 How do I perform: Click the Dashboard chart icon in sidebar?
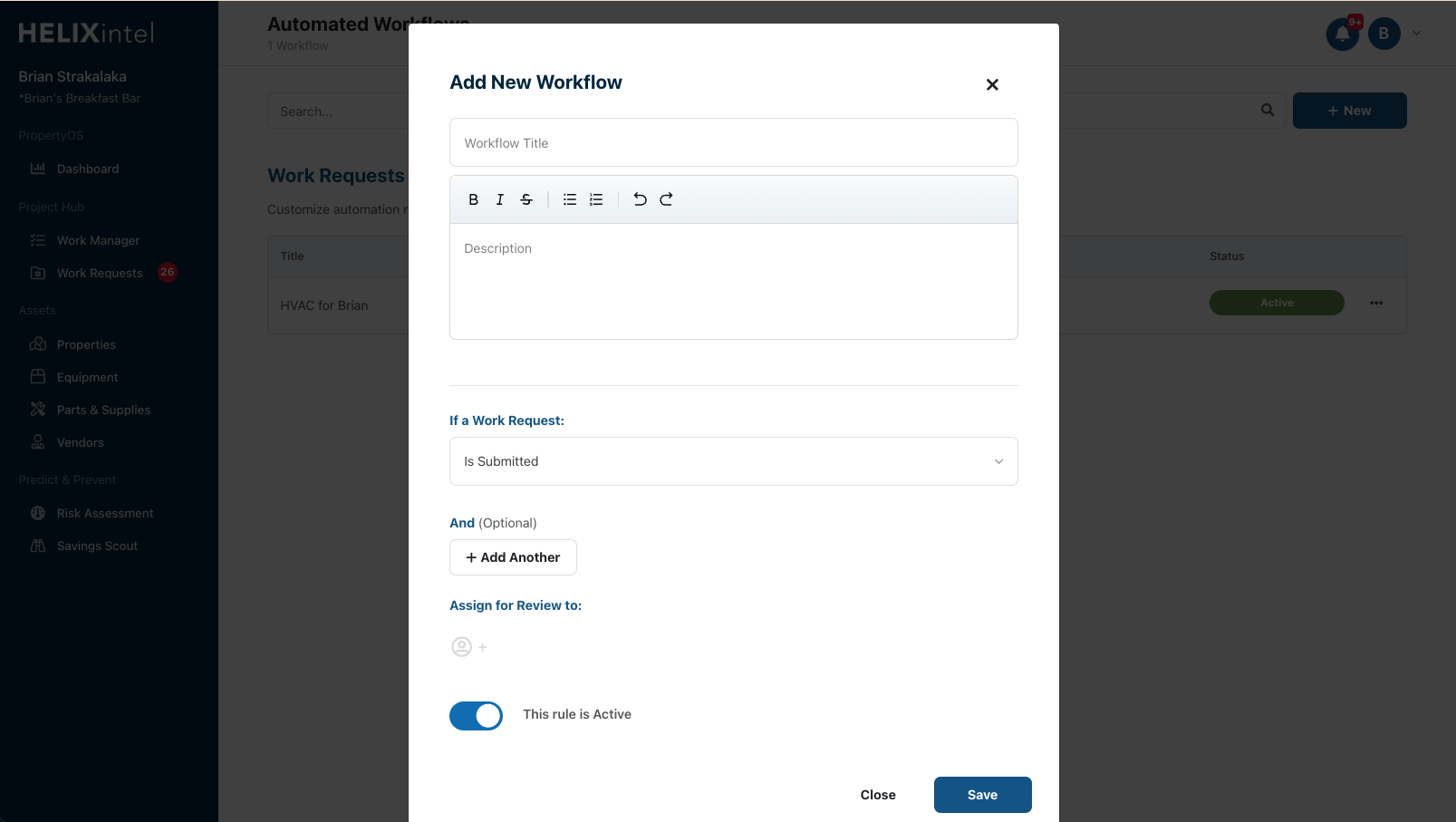click(38, 169)
